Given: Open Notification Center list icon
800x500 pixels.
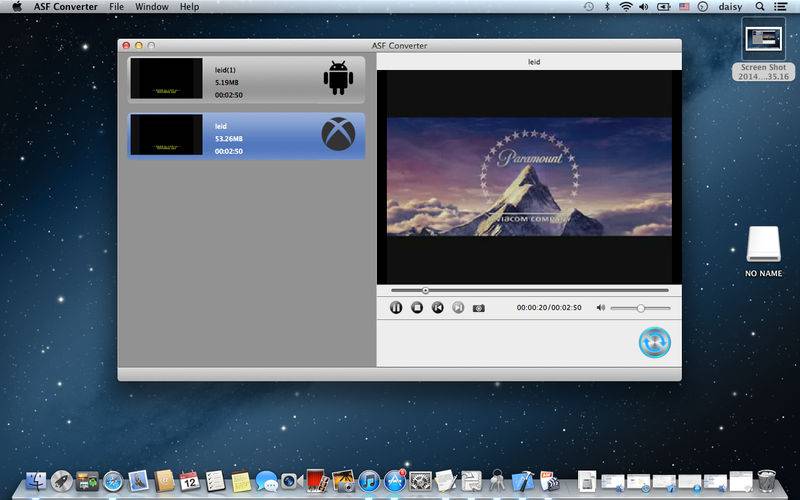Looking at the screenshot, I should click(x=780, y=7).
